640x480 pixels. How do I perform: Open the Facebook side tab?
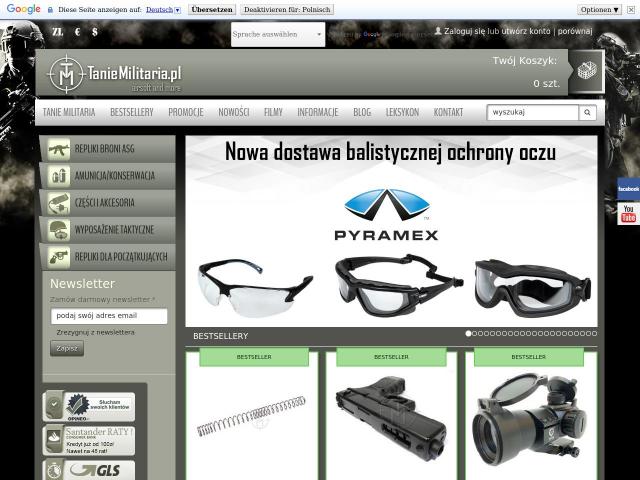pos(628,189)
